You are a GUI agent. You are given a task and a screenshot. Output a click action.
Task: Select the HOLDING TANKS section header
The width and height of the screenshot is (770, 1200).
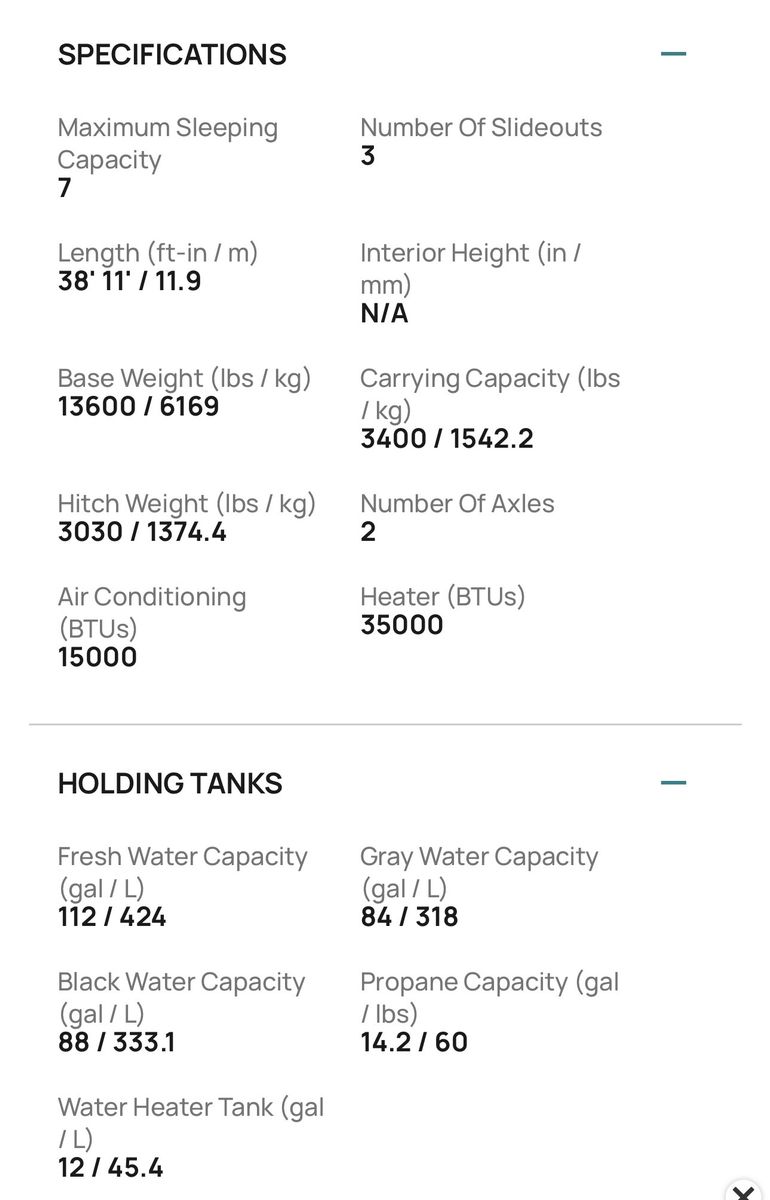point(170,783)
